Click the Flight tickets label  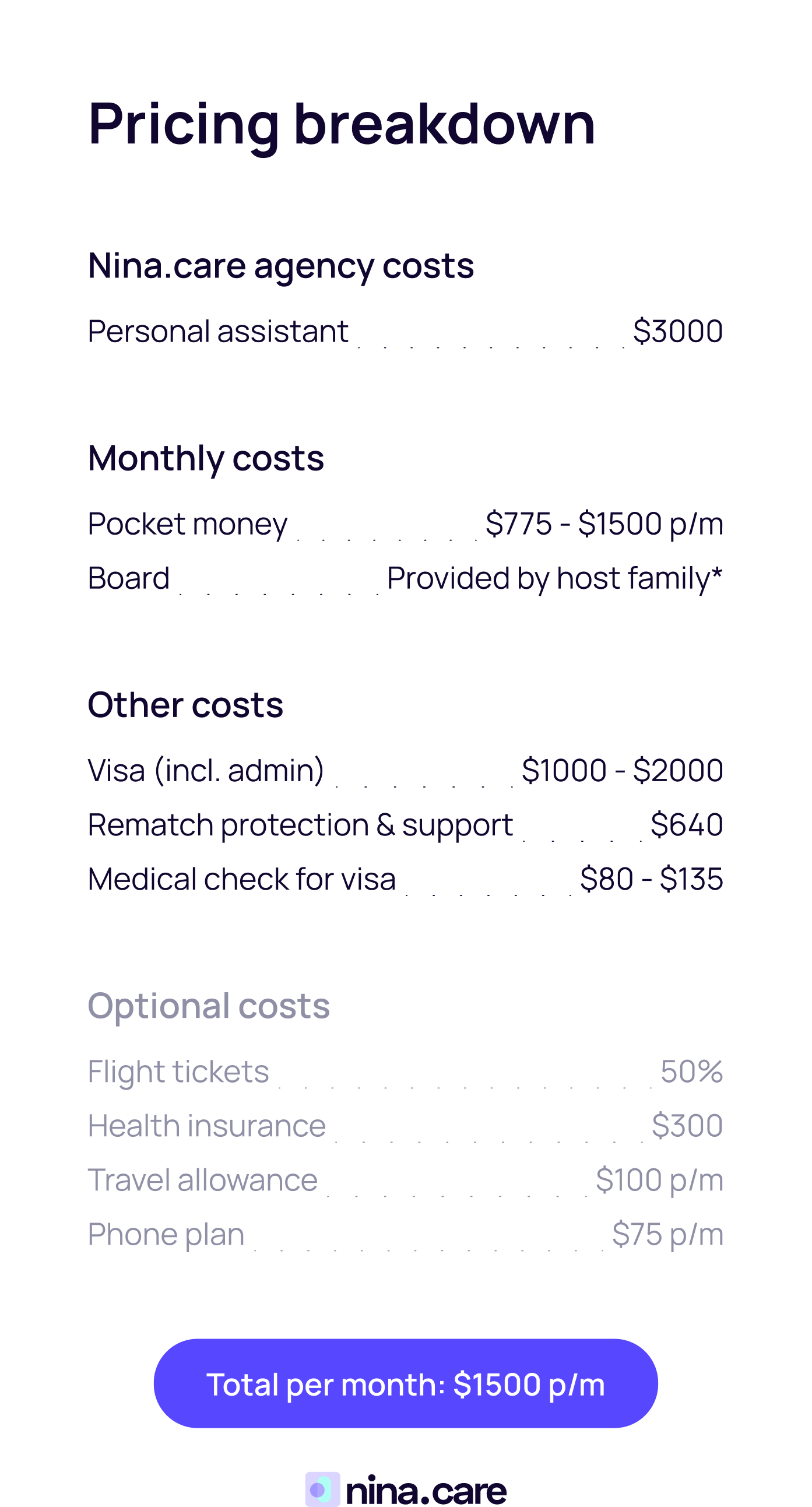(x=178, y=1071)
